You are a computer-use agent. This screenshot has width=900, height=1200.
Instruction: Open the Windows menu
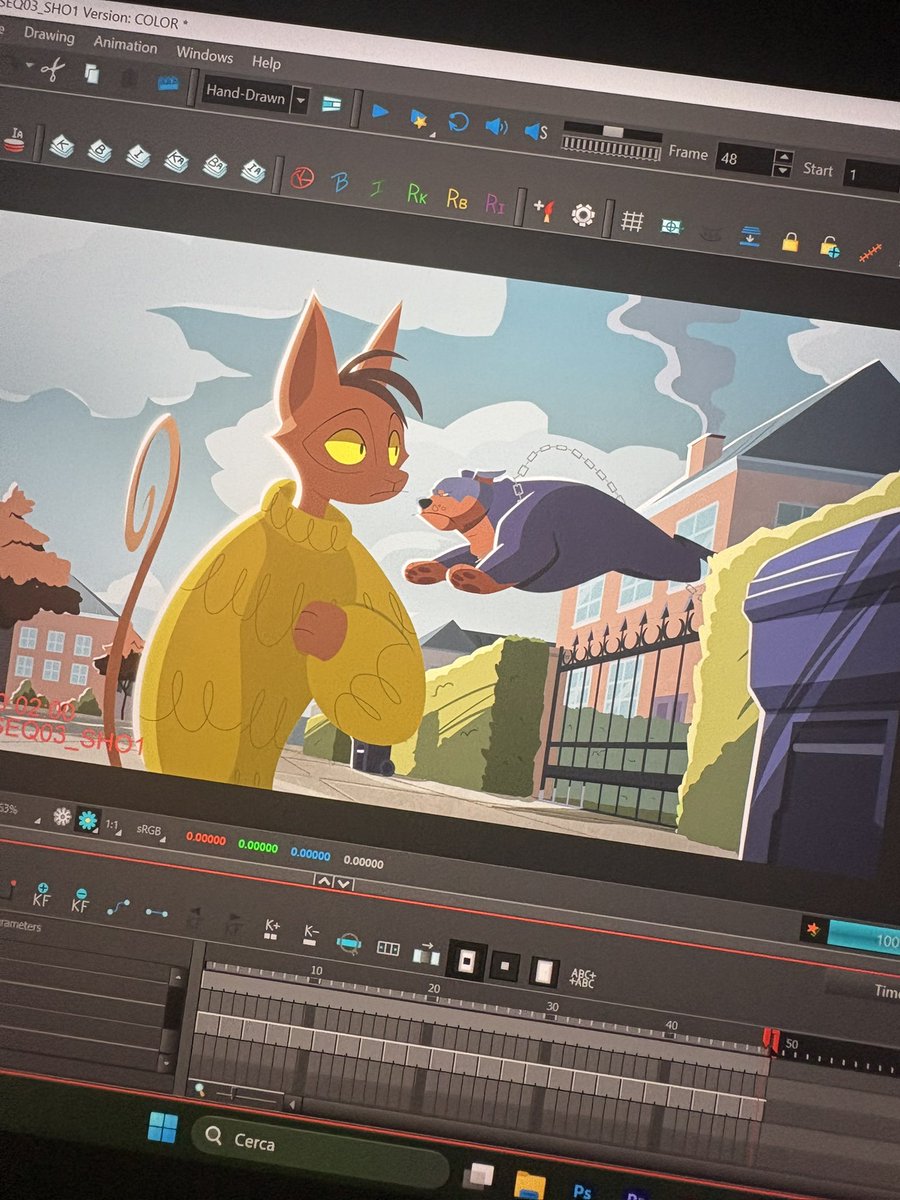pos(204,55)
